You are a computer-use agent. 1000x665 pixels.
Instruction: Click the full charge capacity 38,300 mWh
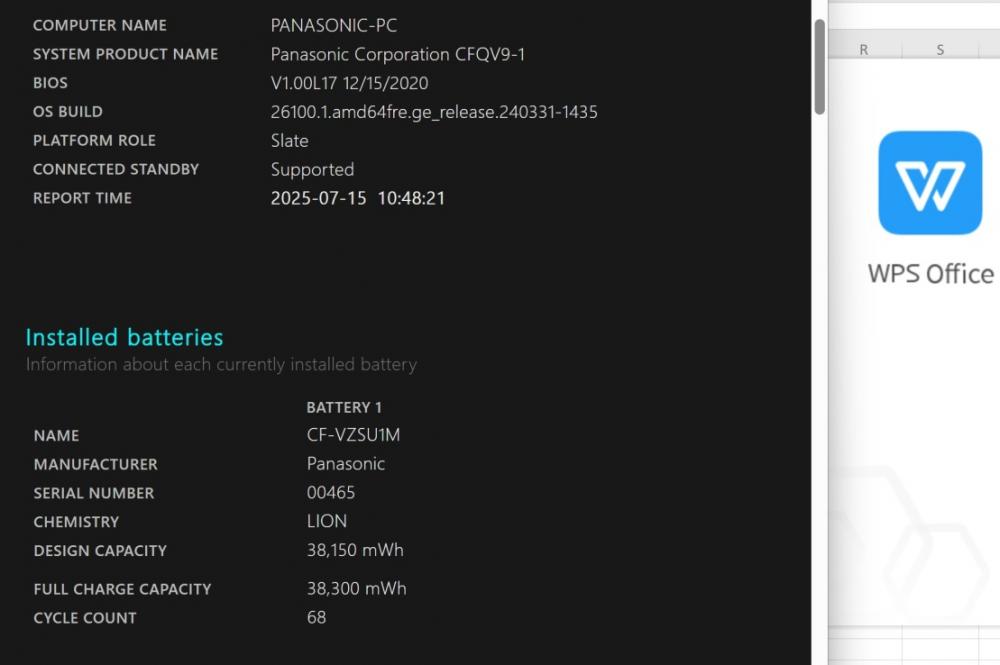click(357, 588)
